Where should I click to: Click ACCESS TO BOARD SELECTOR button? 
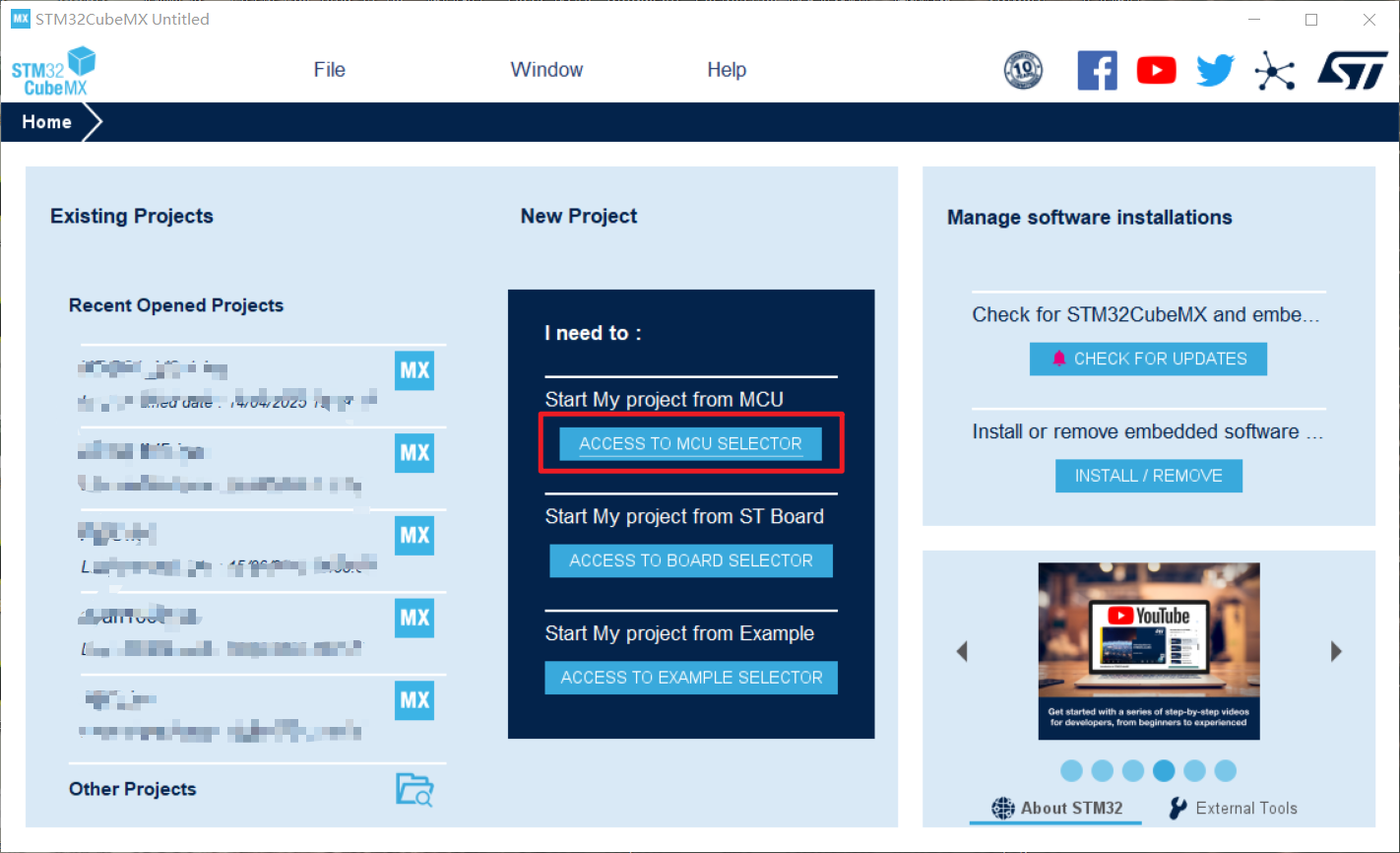tap(691, 560)
